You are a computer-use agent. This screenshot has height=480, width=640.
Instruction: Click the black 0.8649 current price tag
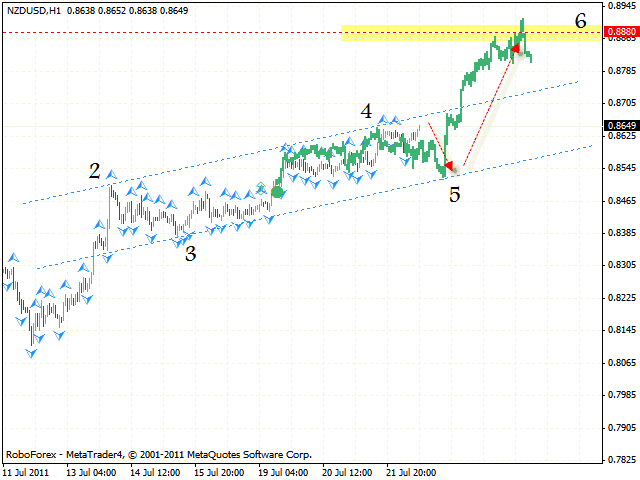619,126
